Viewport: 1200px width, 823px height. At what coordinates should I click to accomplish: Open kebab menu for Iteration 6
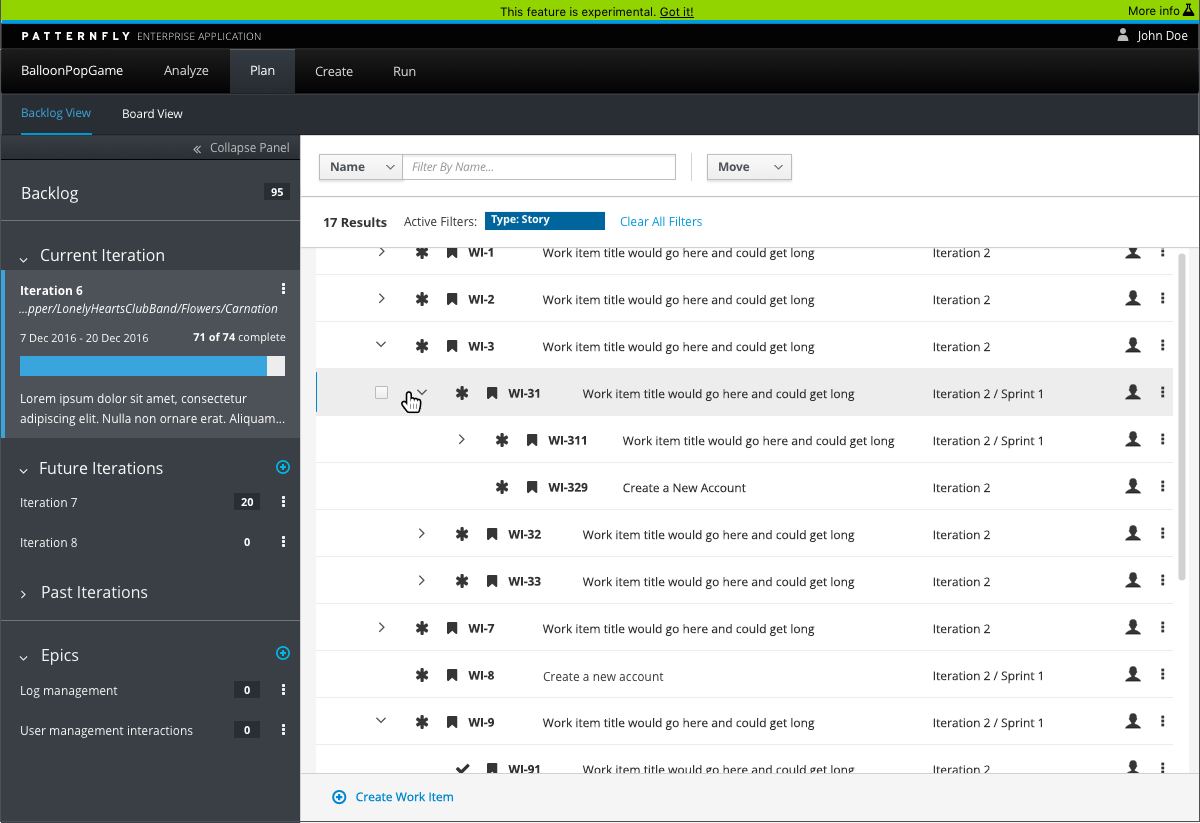(x=284, y=289)
